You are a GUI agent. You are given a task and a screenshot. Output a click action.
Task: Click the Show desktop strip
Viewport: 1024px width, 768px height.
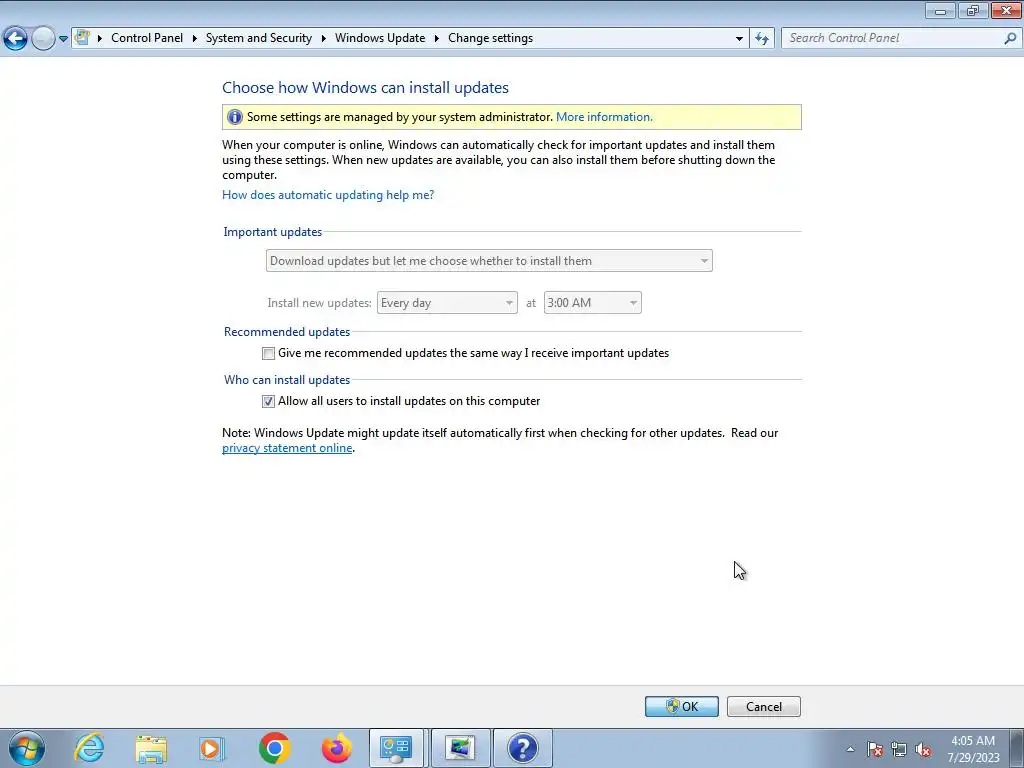(x=1018, y=749)
